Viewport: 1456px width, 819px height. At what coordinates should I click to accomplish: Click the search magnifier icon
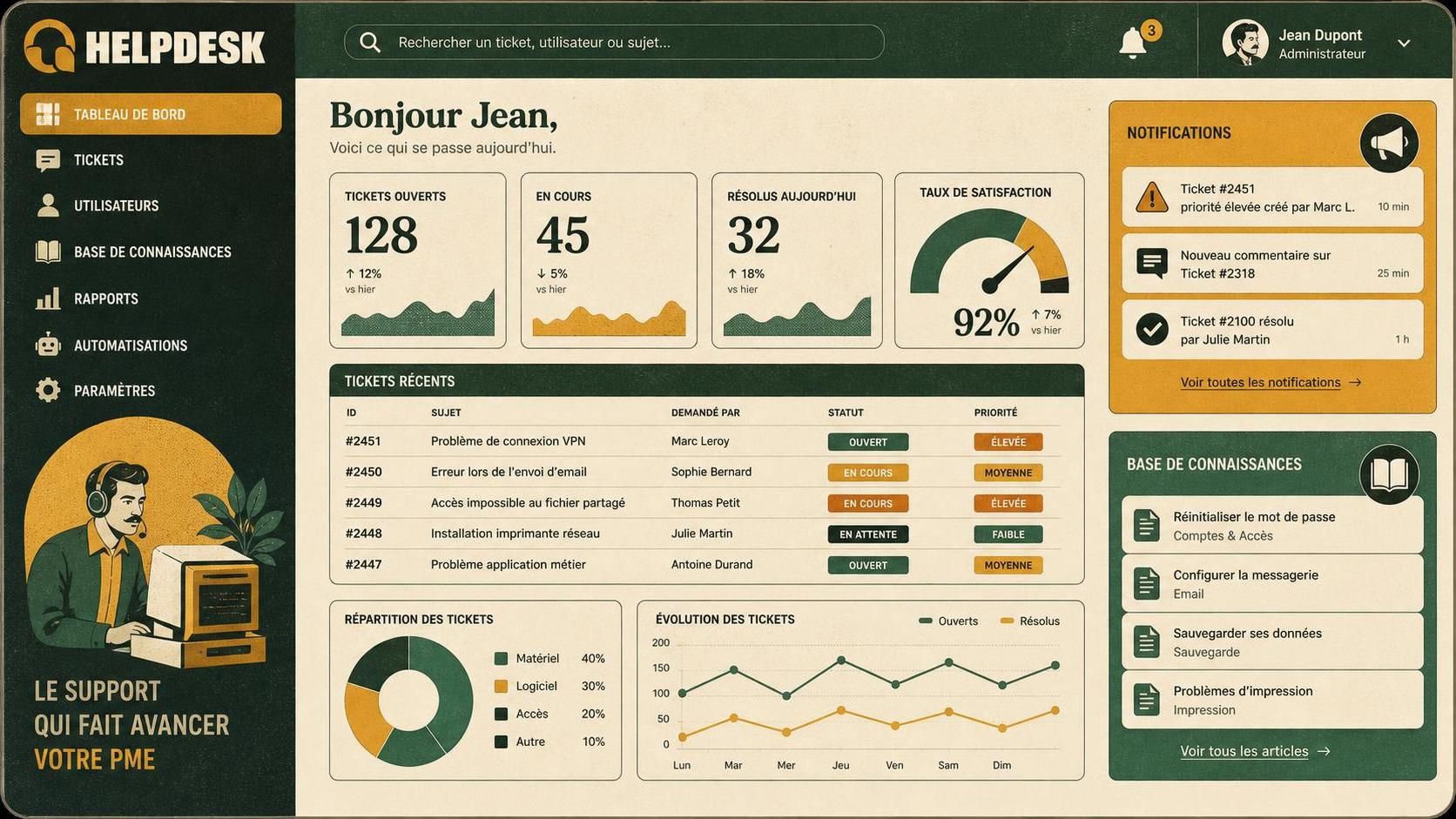pos(370,43)
